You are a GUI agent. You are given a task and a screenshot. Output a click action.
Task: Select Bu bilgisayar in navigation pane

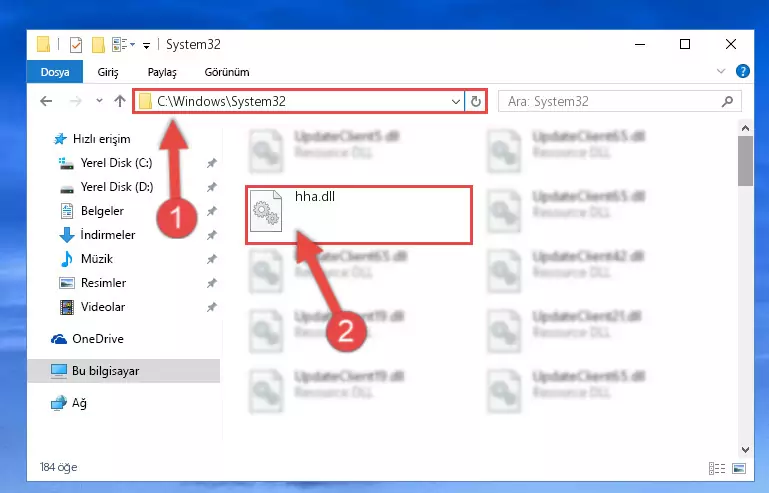pos(124,371)
